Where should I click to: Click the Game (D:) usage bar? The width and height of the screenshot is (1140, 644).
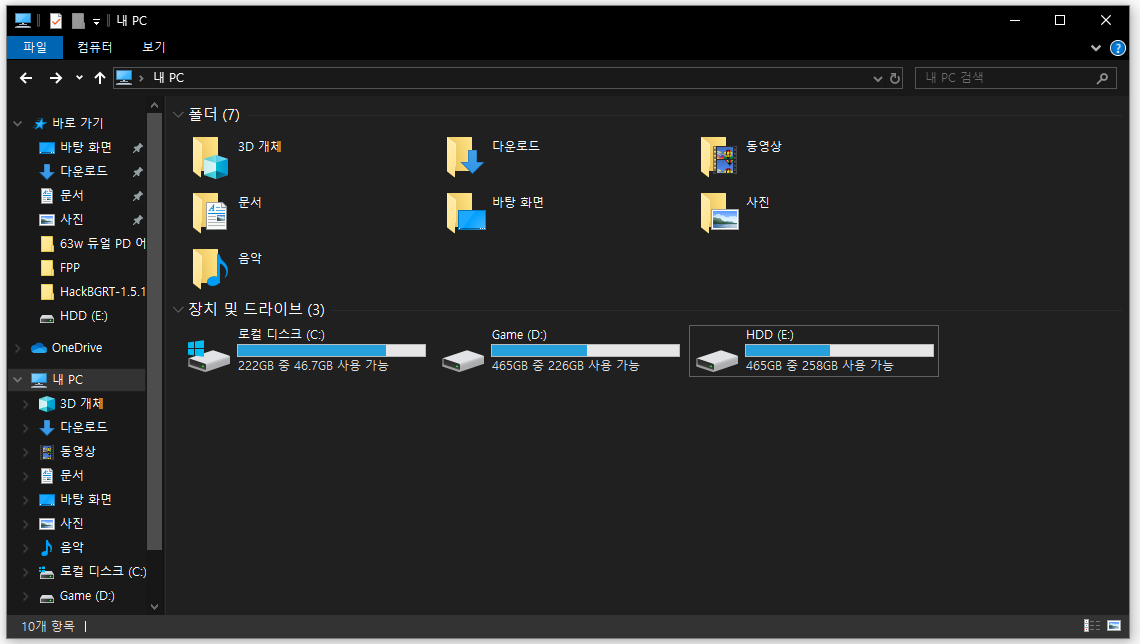click(x=585, y=350)
